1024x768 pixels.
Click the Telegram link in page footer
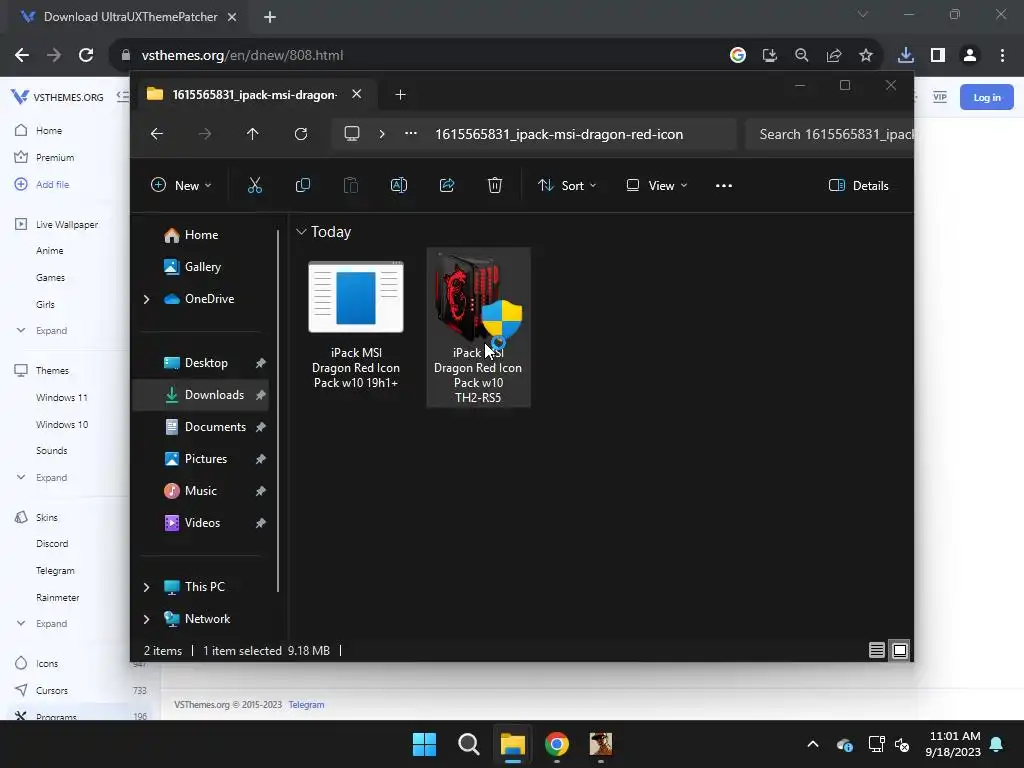pyautogui.click(x=306, y=705)
